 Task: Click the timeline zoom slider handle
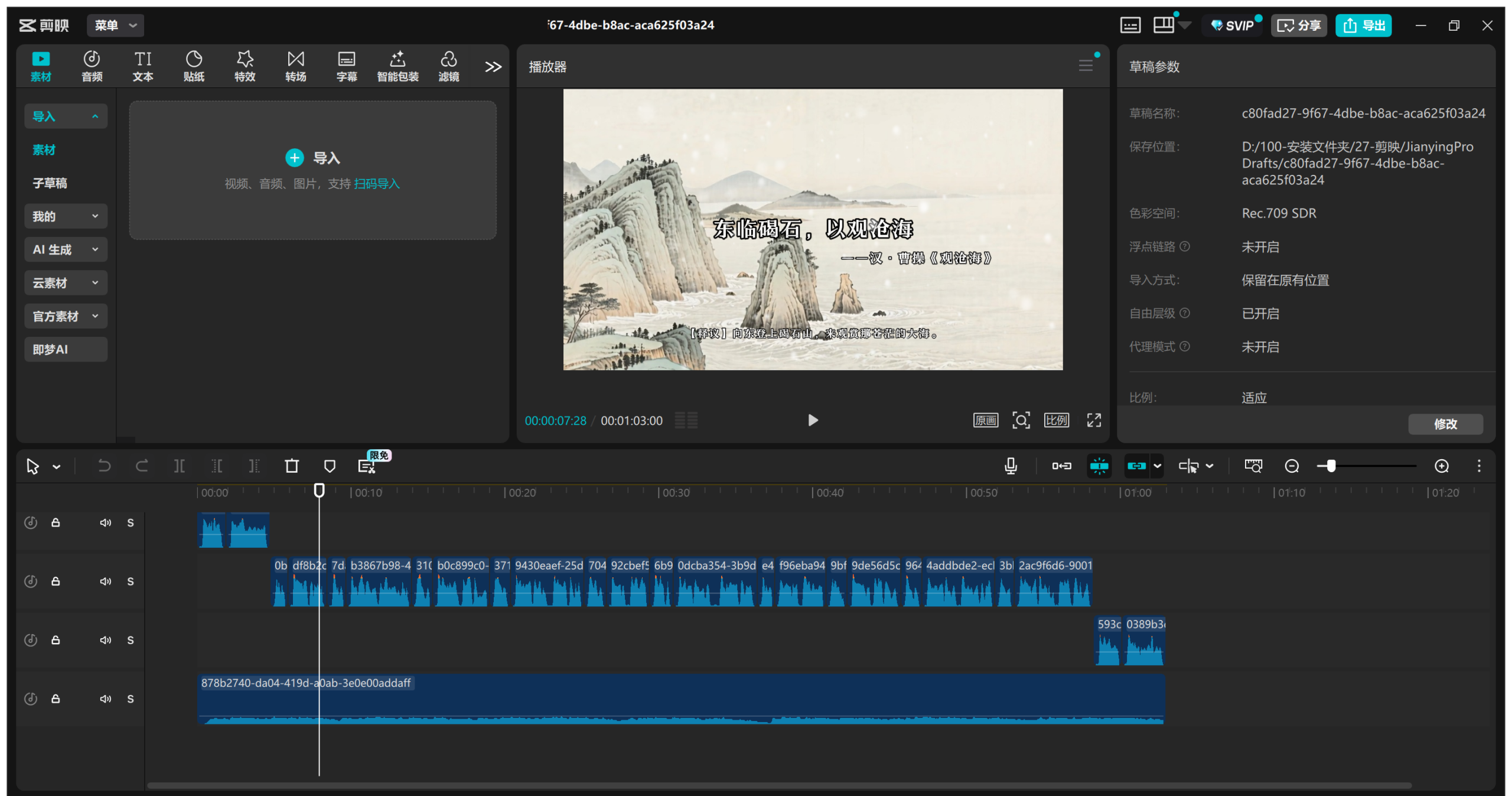click(1331, 466)
